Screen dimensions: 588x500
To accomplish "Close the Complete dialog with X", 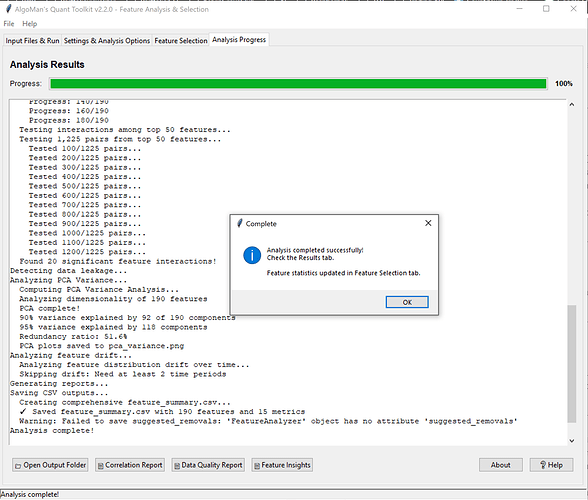I will coord(428,223).
